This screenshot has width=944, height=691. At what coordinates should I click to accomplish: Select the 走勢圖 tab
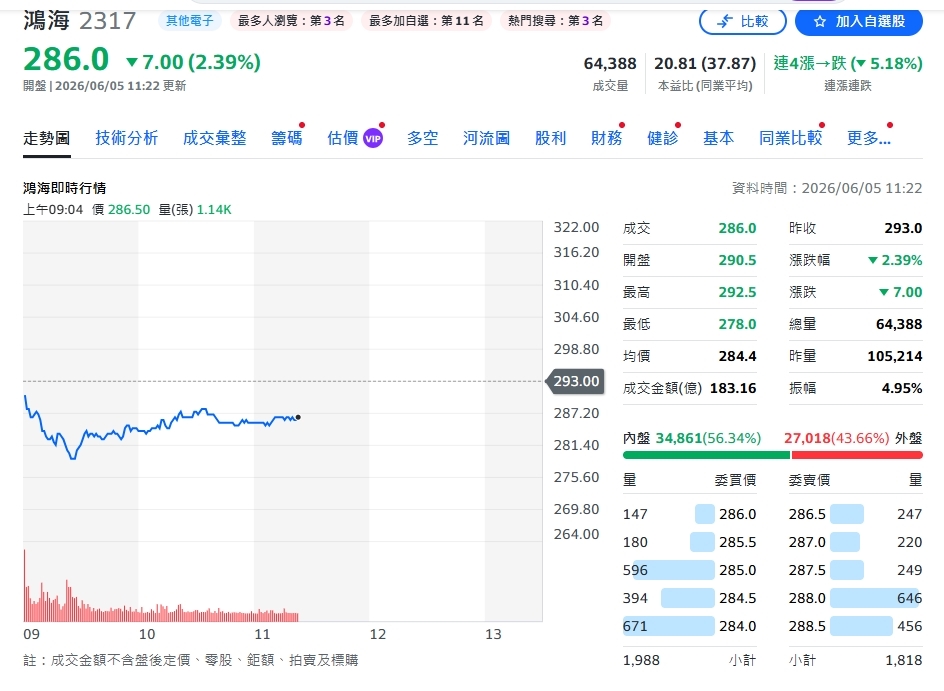click(46, 138)
